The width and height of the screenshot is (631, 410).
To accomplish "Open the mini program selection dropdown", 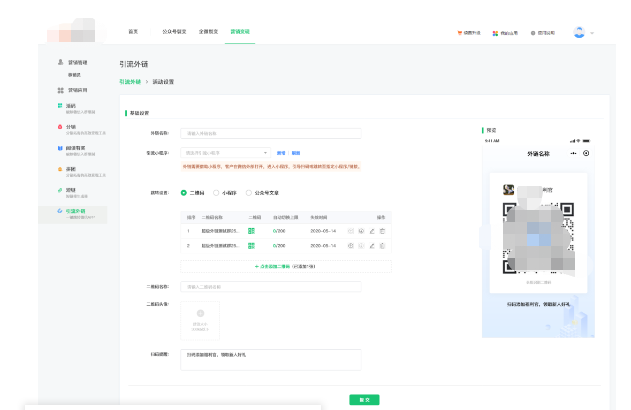I will (x=225, y=153).
